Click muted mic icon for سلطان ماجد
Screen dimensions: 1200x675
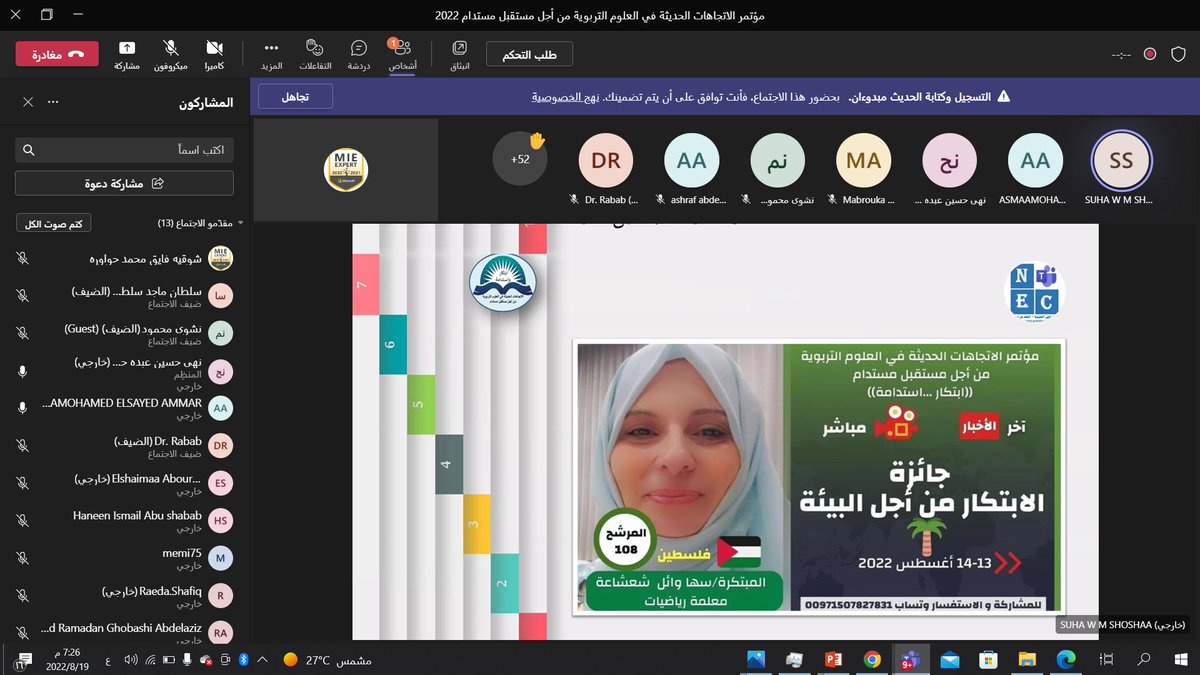pyautogui.click(x=23, y=296)
